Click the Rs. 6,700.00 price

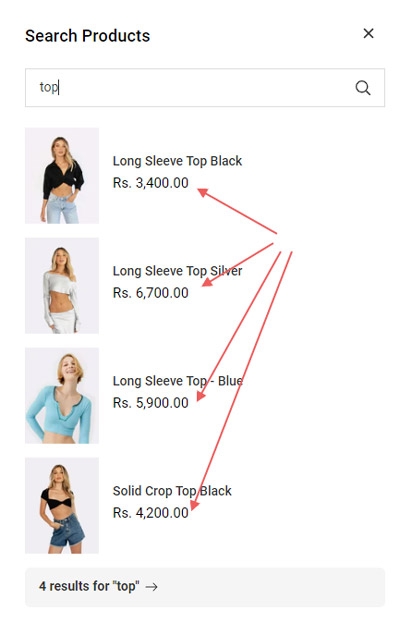151,293
